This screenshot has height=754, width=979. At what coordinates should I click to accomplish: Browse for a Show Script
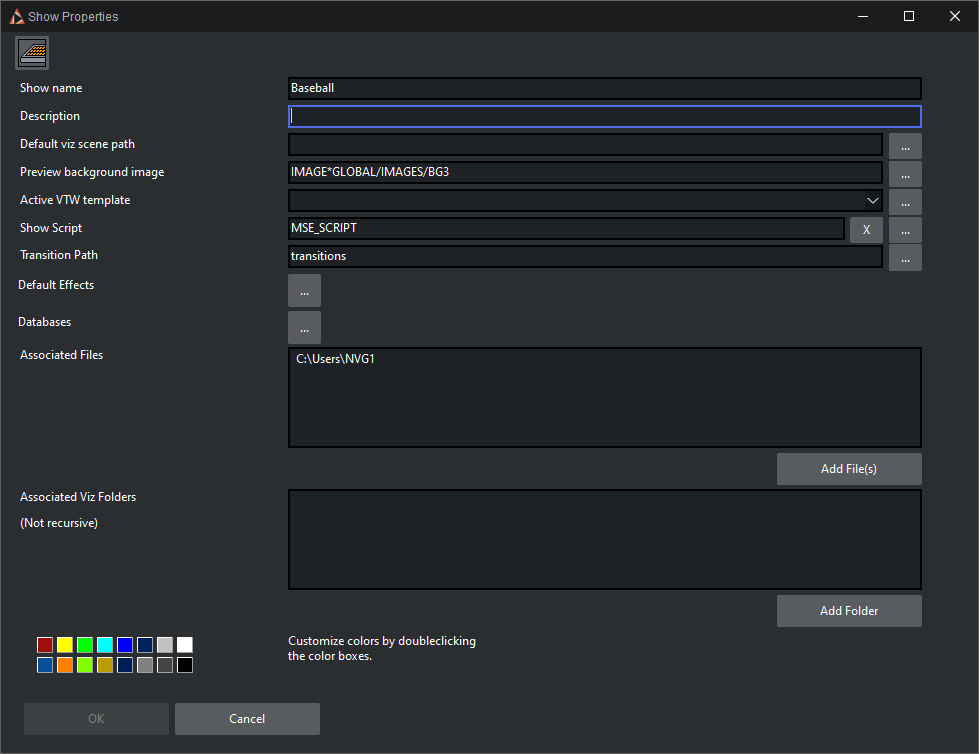click(904, 230)
